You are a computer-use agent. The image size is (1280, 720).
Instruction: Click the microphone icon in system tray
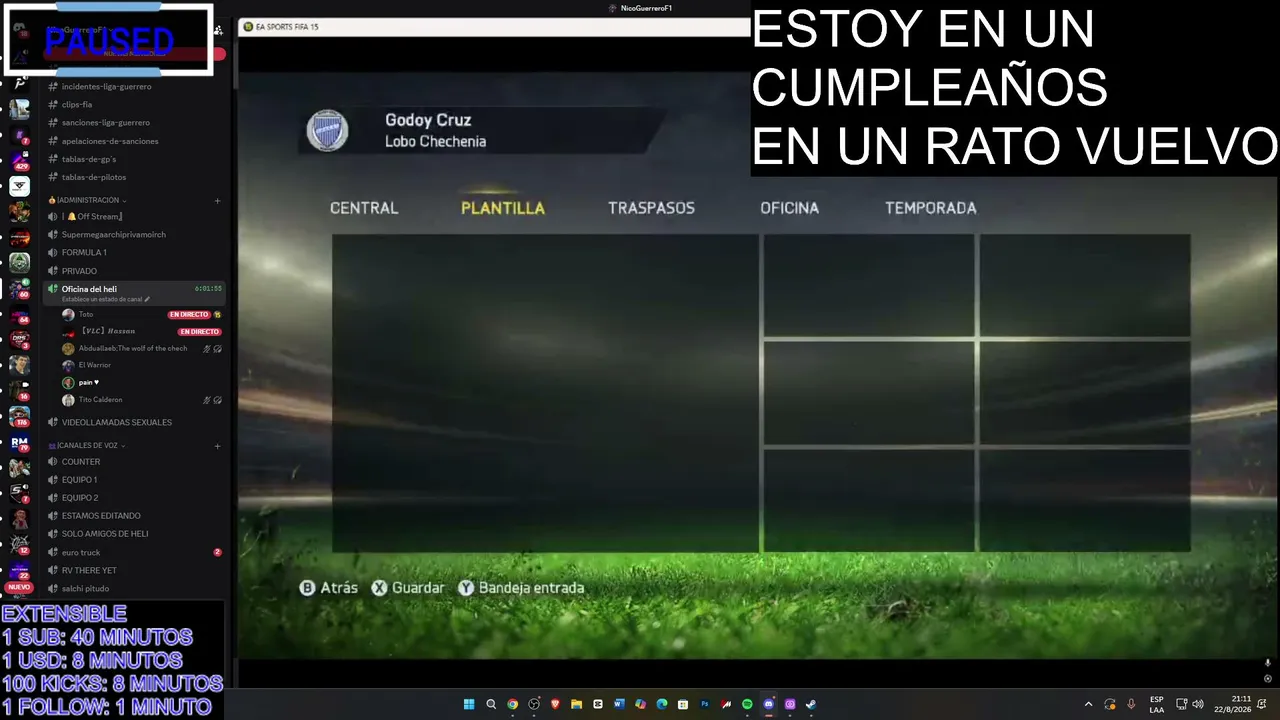click(x=1131, y=704)
